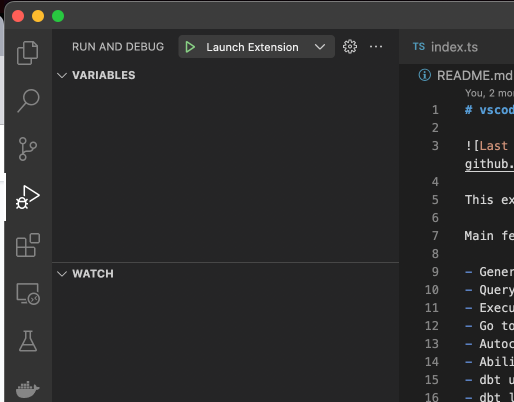Click the RUN AND DEBUG title
514x402 pixels.
[x=118, y=47]
